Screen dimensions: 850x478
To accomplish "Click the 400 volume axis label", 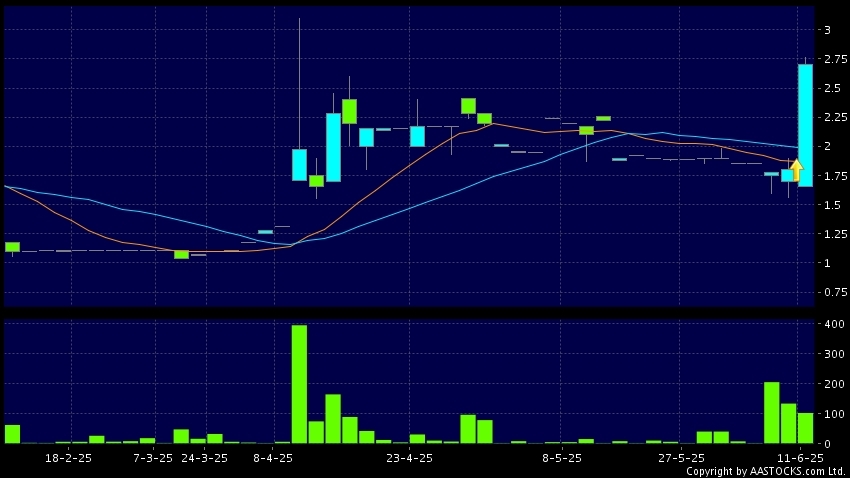I will click(834, 324).
